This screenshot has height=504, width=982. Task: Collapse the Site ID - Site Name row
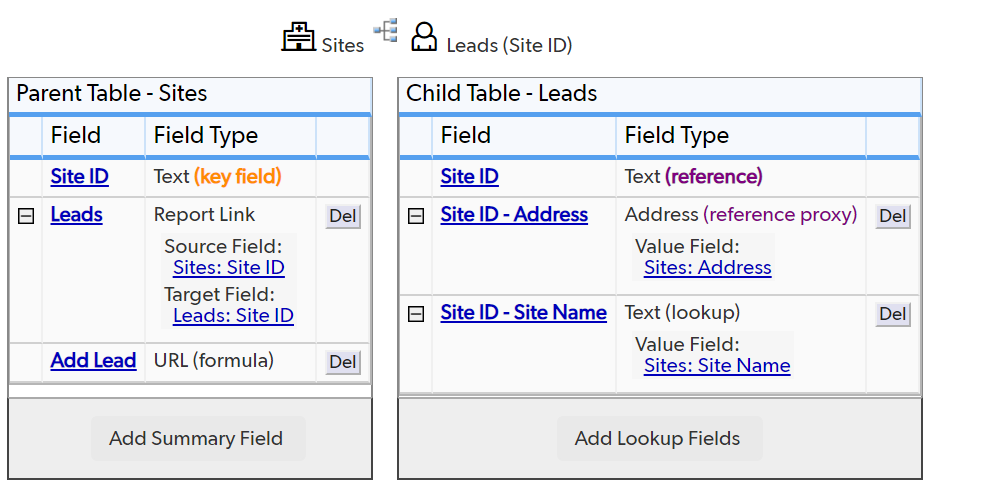tap(416, 314)
